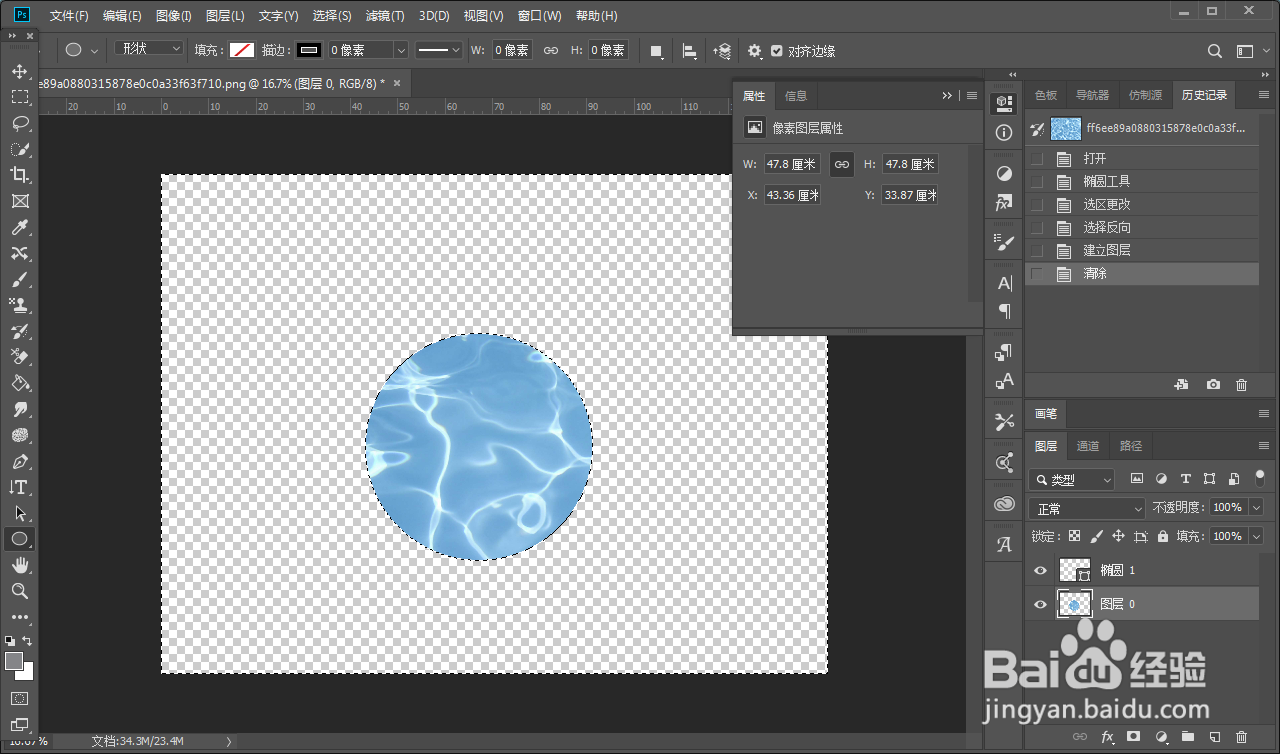The height and width of the screenshot is (754, 1280).
Task: Open path options gear menu
Action: (x=755, y=51)
